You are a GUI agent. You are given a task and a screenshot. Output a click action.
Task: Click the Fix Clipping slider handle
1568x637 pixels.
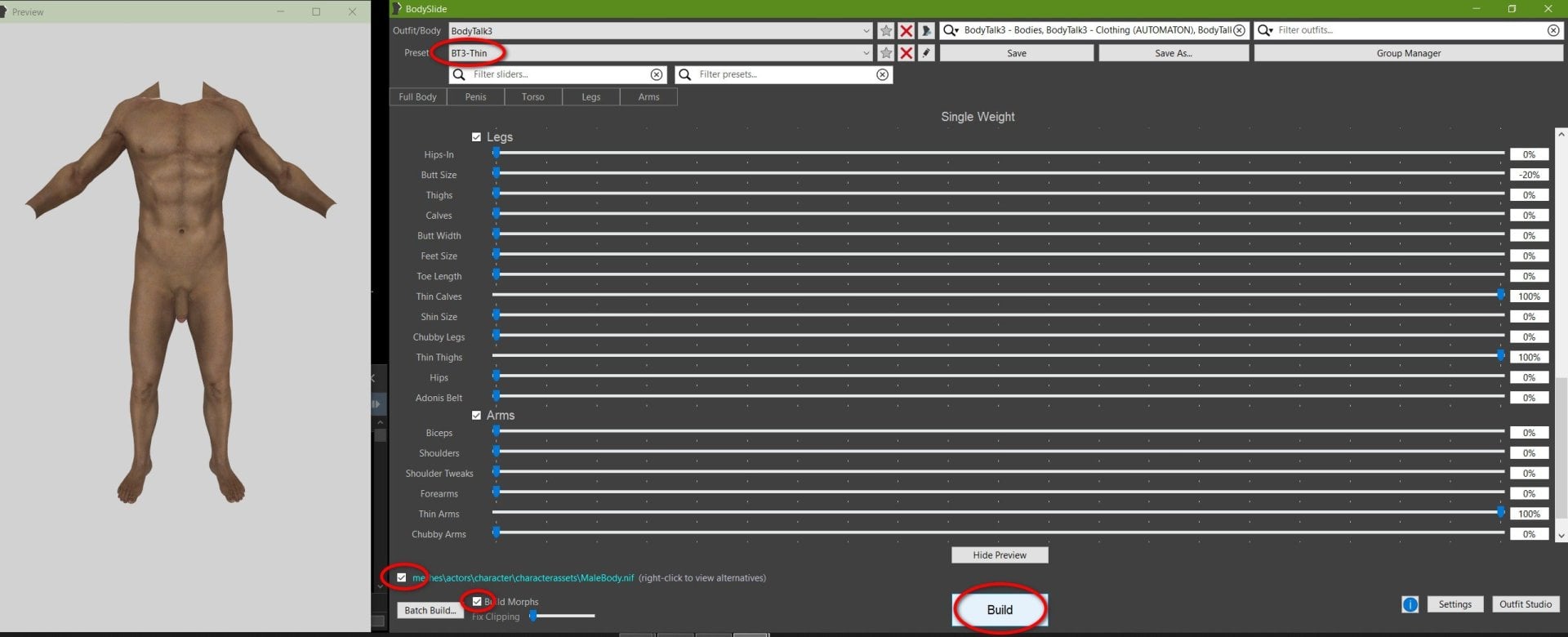click(x=533, y=616)
